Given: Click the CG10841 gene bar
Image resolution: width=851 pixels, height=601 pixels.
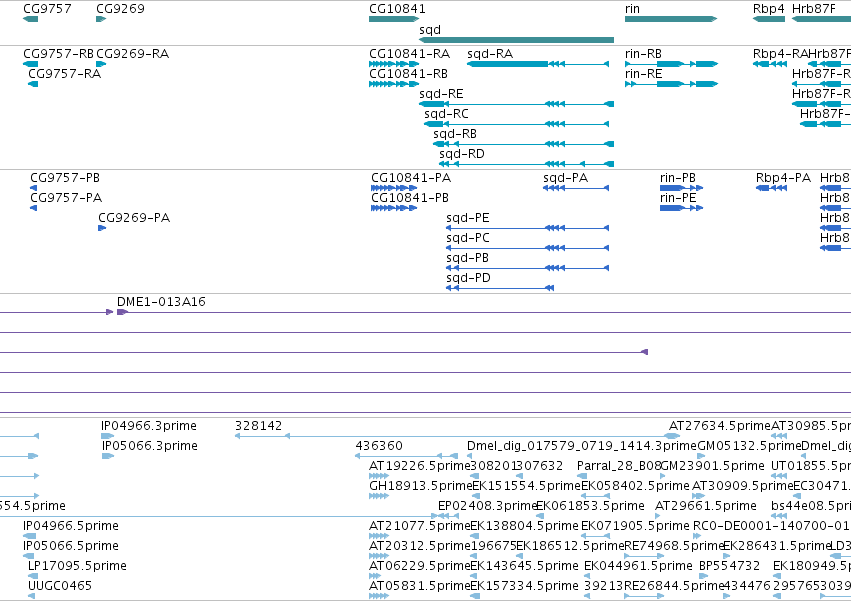Looking at the screenshot, I should 394,19.
